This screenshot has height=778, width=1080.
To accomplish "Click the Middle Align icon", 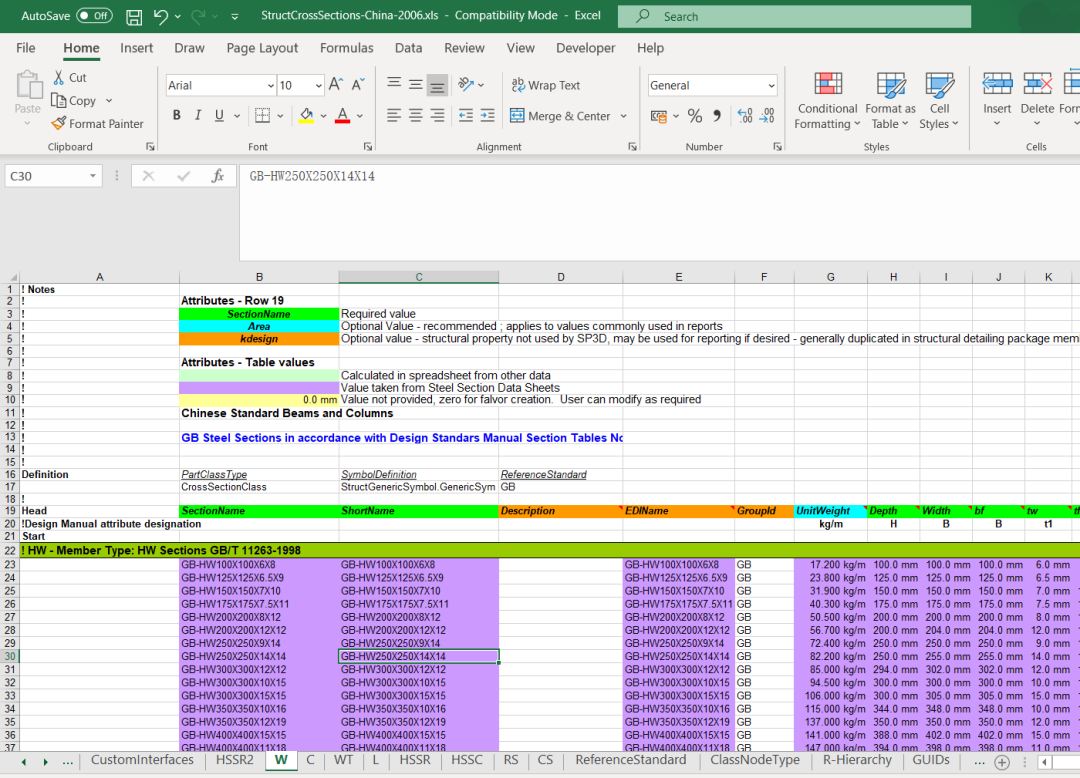I will tap(415, 85).
